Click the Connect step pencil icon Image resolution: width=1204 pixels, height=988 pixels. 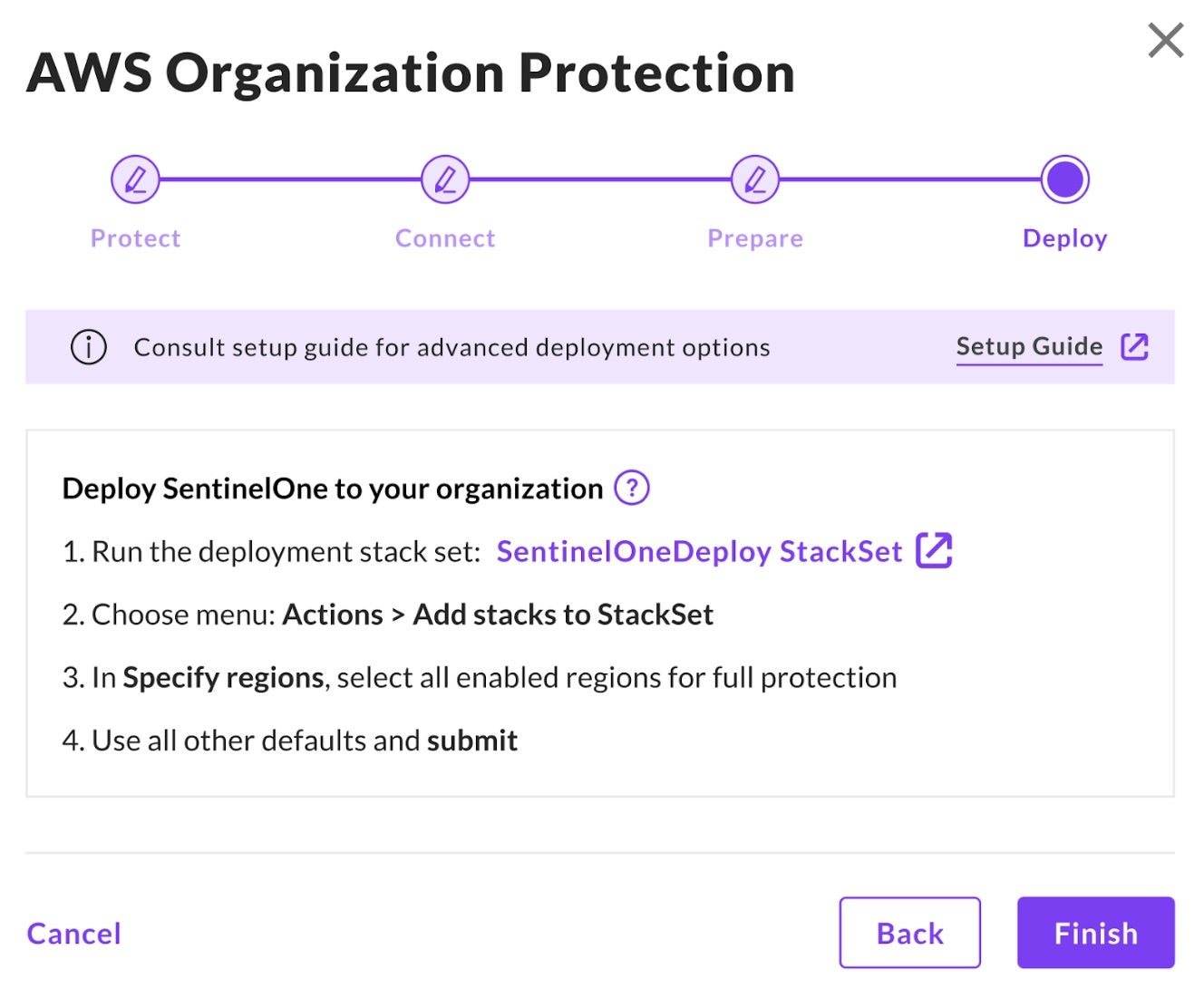pos(445,179)
